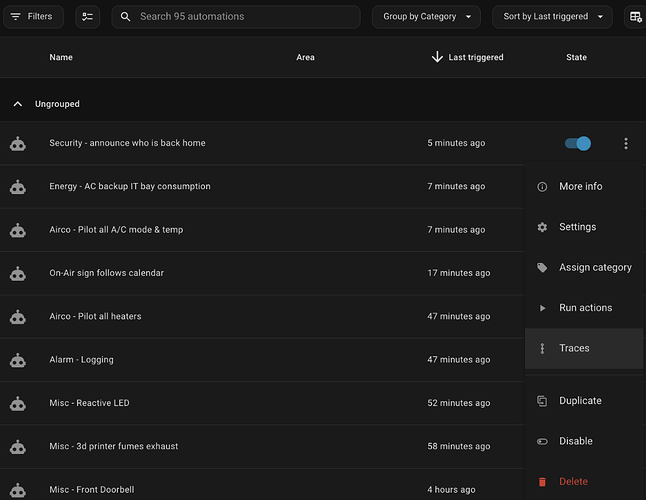Open the Sort by Last triggered dropdown
Viewport: 646px width, 500px height.
552,17
